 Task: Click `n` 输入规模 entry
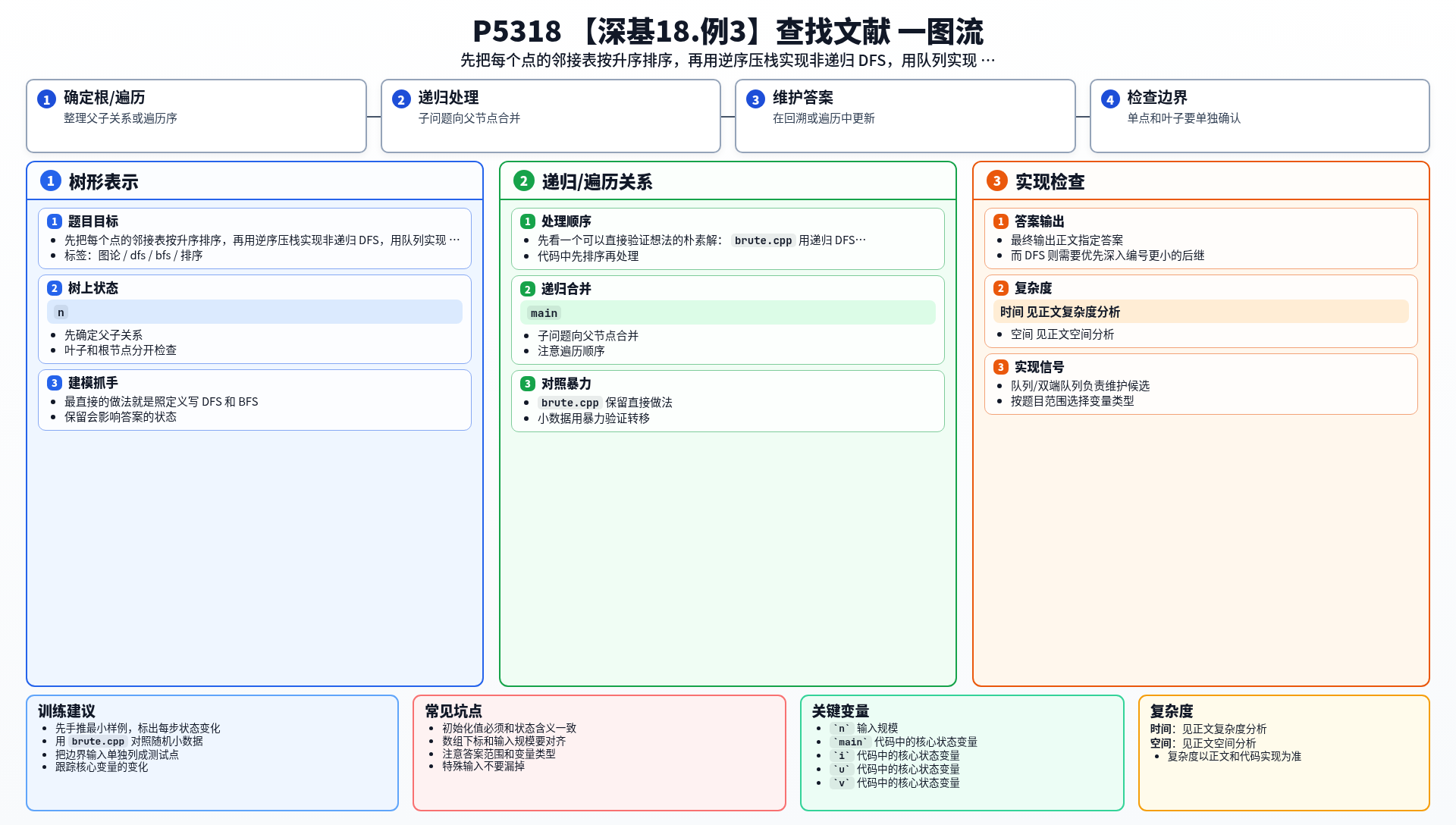864,728
